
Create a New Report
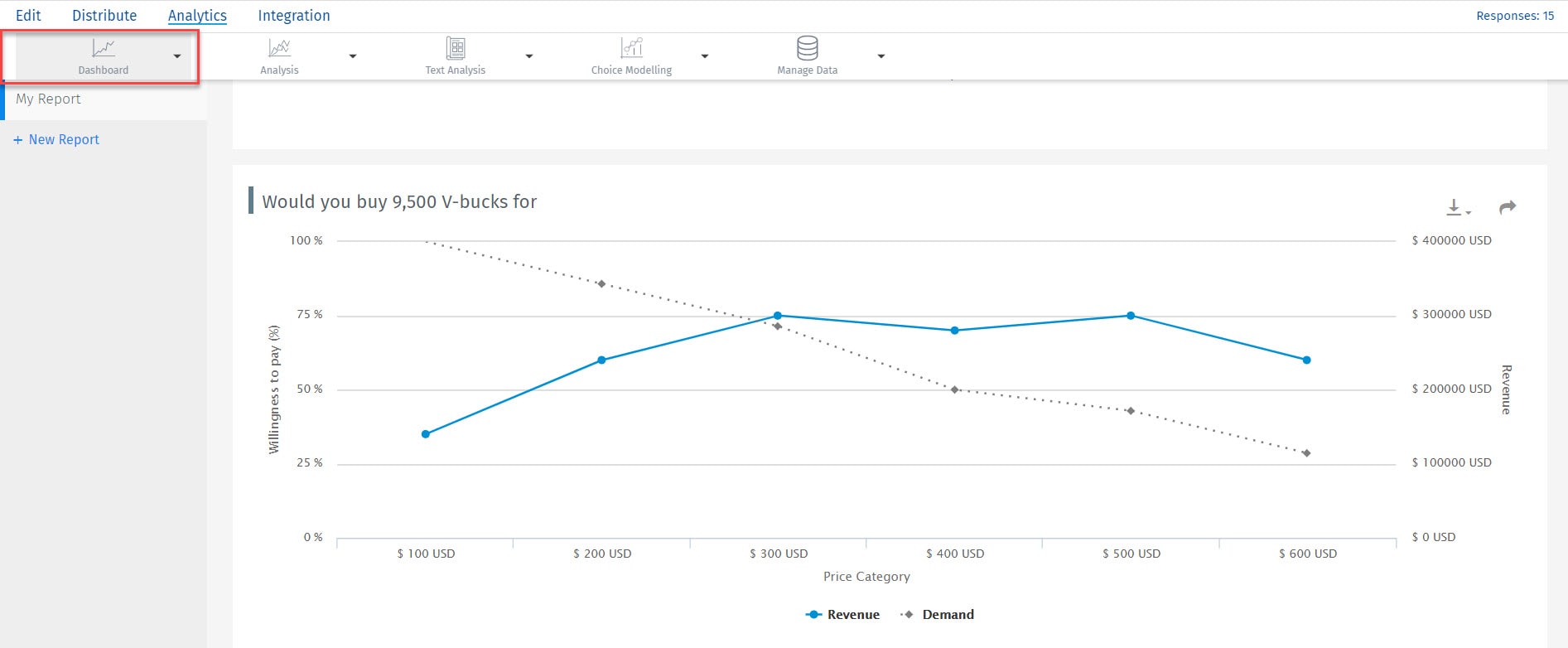tap(56, 140)
